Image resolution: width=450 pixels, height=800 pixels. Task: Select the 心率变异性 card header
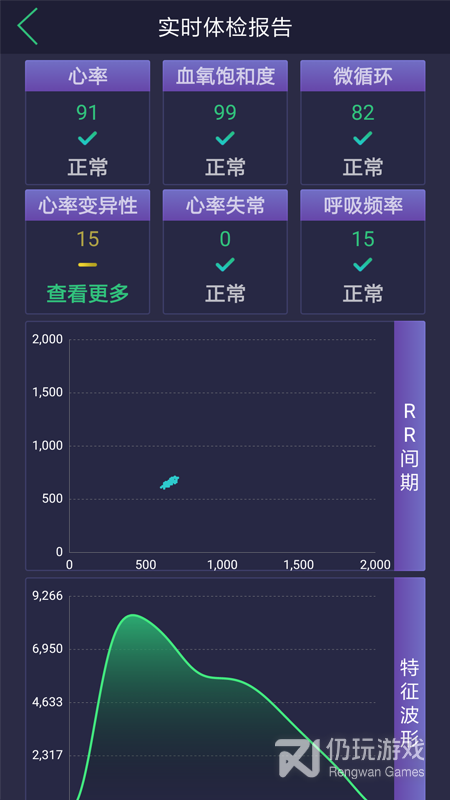click(x=87, y=206)
